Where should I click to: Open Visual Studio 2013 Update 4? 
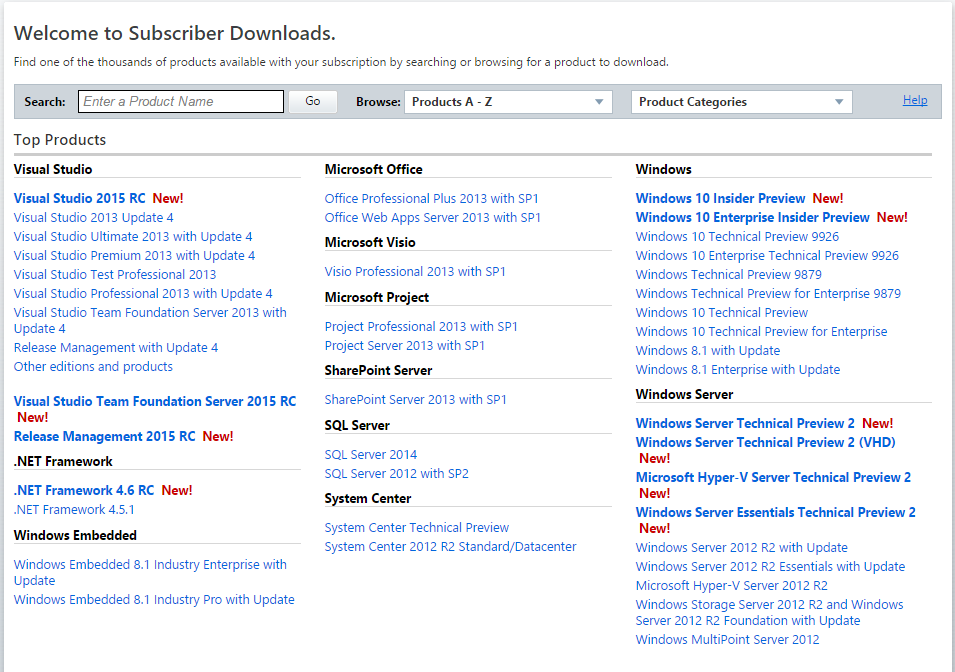94,218
